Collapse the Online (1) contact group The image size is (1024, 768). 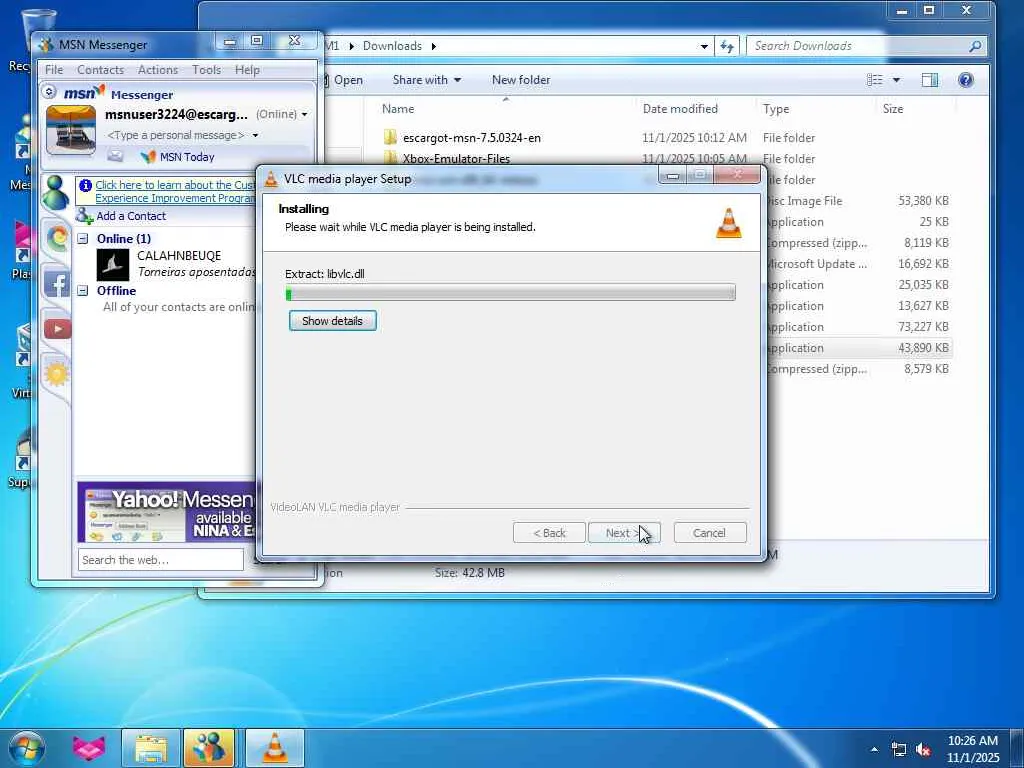click(83, 238)
